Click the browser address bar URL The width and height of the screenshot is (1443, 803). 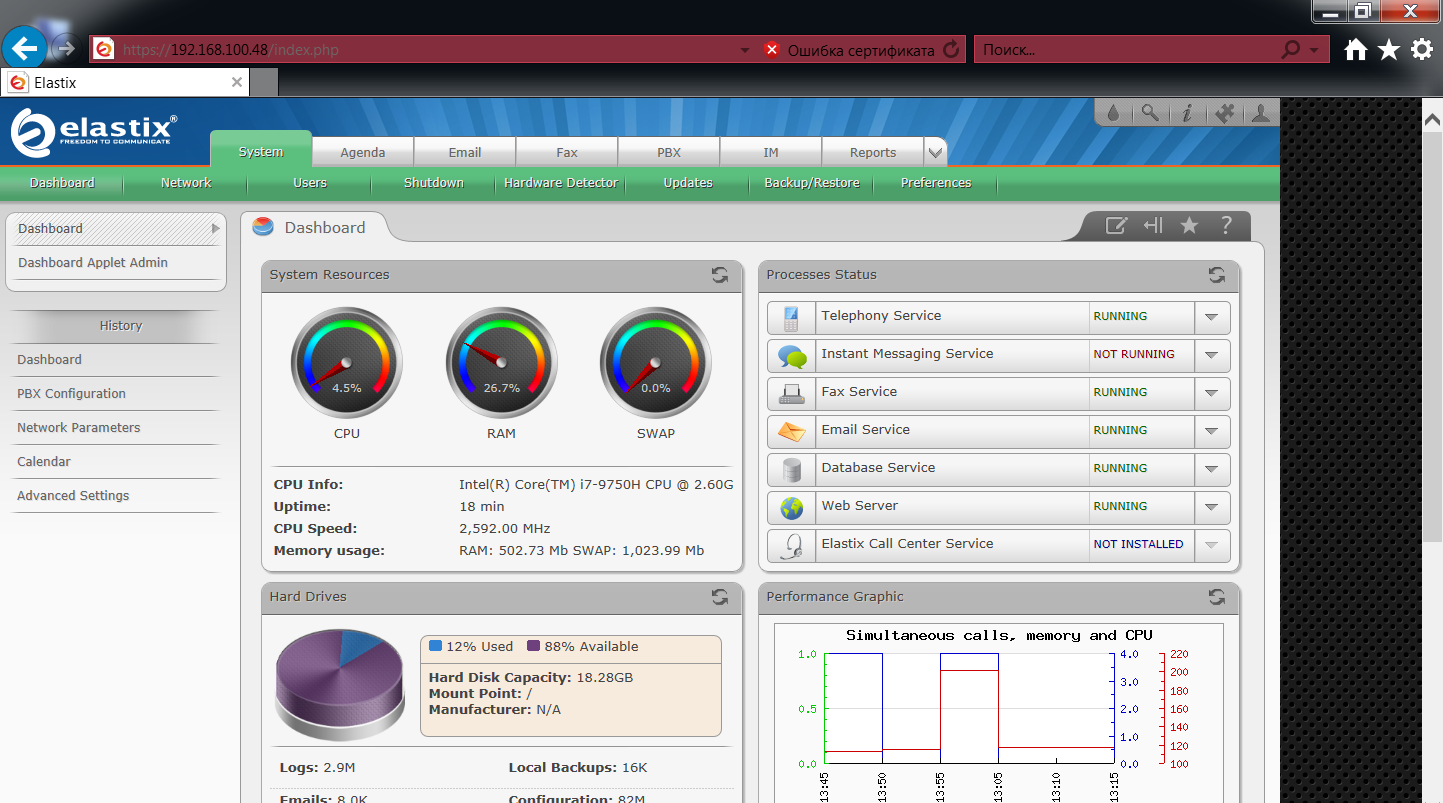(x=230, y=50)
